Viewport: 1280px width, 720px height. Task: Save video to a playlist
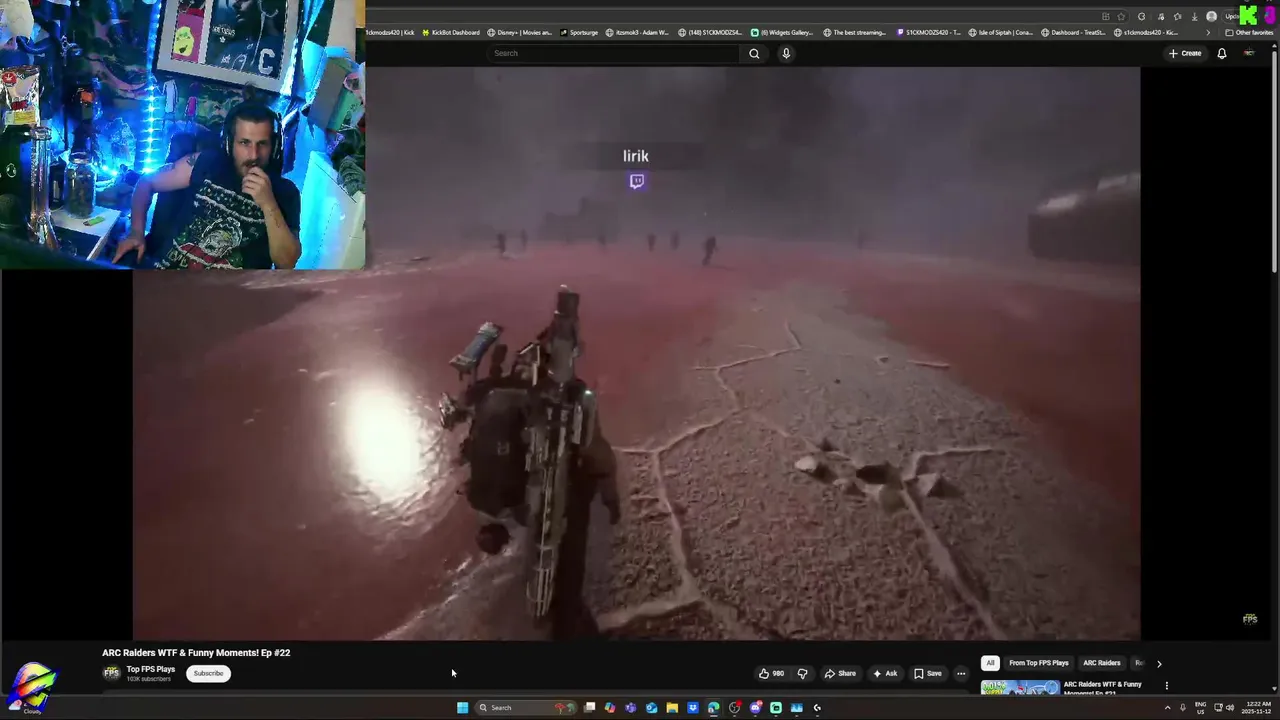pos(928,673)
